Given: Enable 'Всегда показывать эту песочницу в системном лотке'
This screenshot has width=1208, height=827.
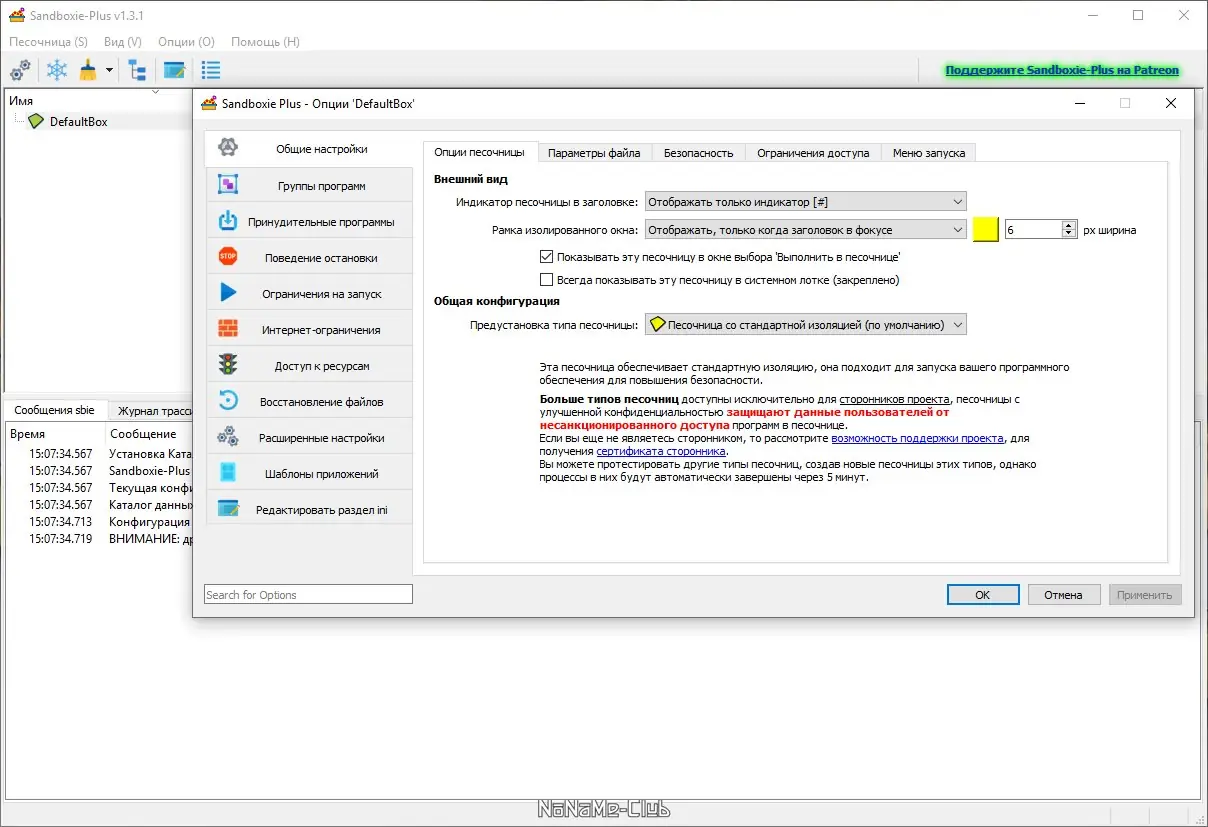Looking at the screenshot, I should point(546,280).
